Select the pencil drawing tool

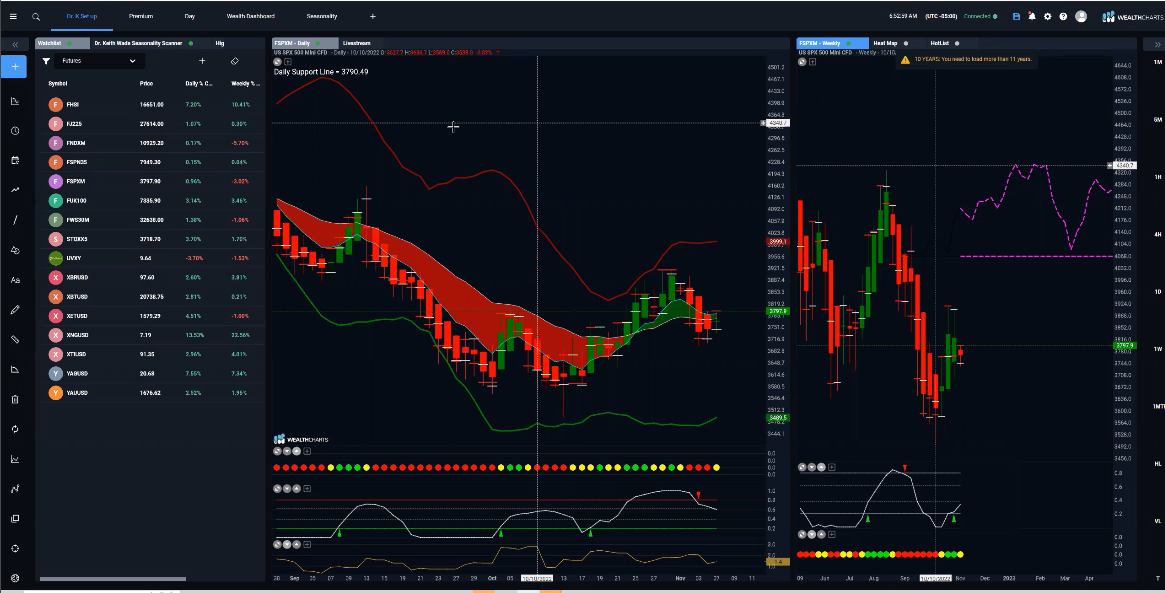point(15,310)
